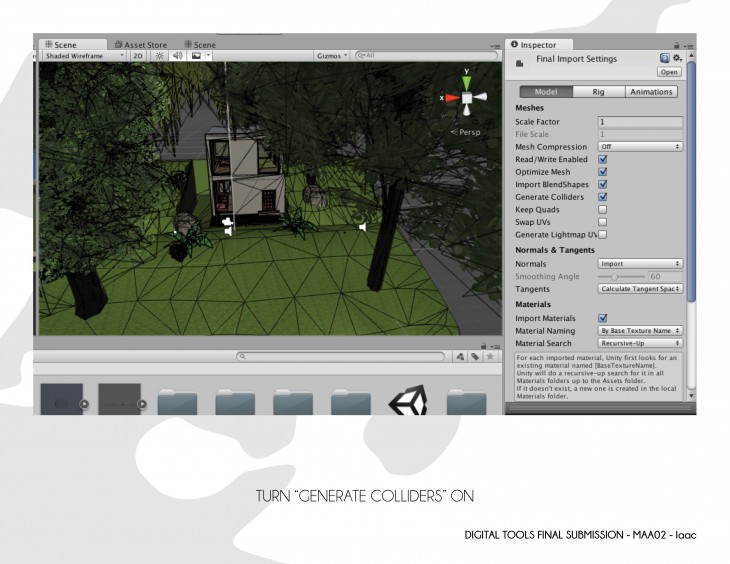The image size is (730, 564).
Task: Click the favorite star filter icon
Action: (x=491, y=356)
